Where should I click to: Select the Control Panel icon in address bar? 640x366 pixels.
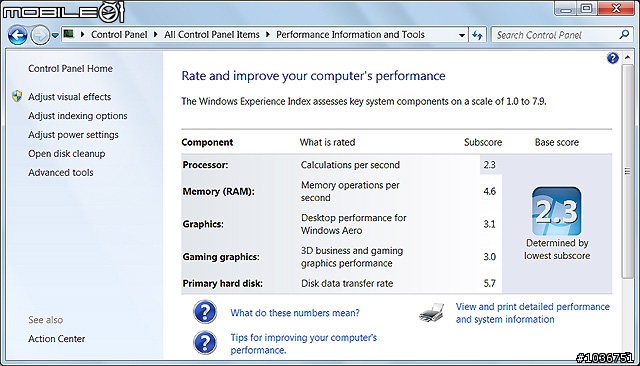point(69,34)
